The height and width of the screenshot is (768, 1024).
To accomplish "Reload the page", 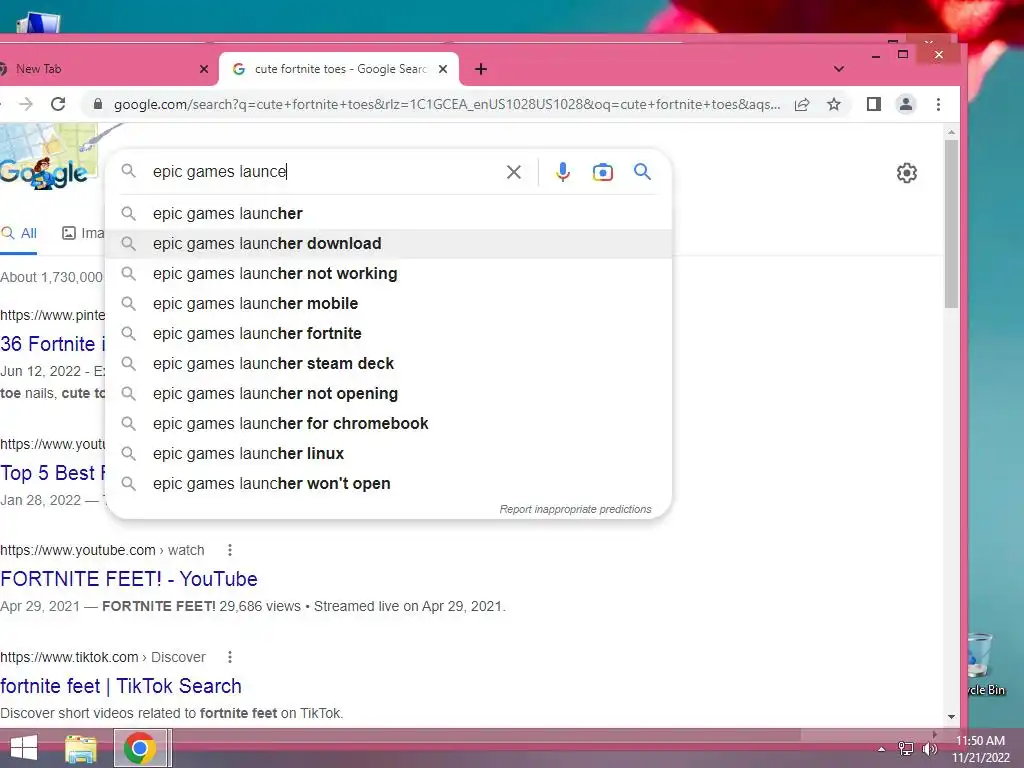I will pos(58,104).
